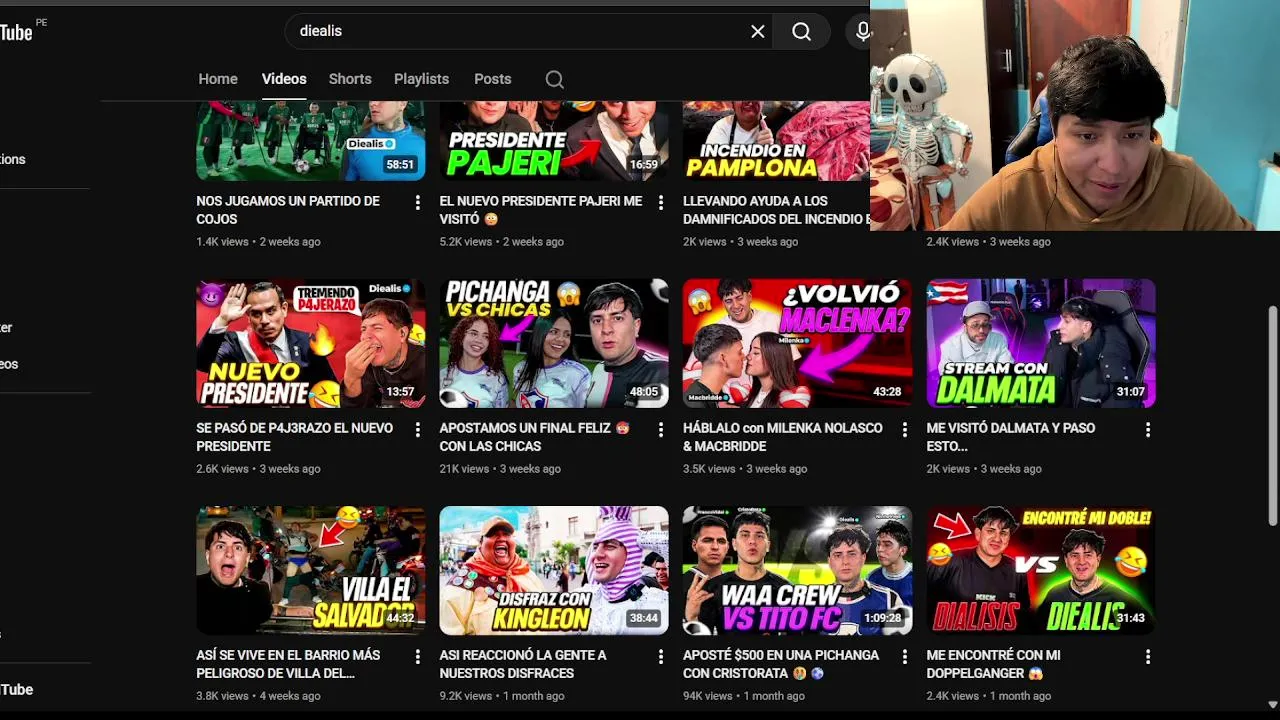
Task: Open options menu for APOSTAMOS UN FINAL FELIZ video
Action: point(661,429)
